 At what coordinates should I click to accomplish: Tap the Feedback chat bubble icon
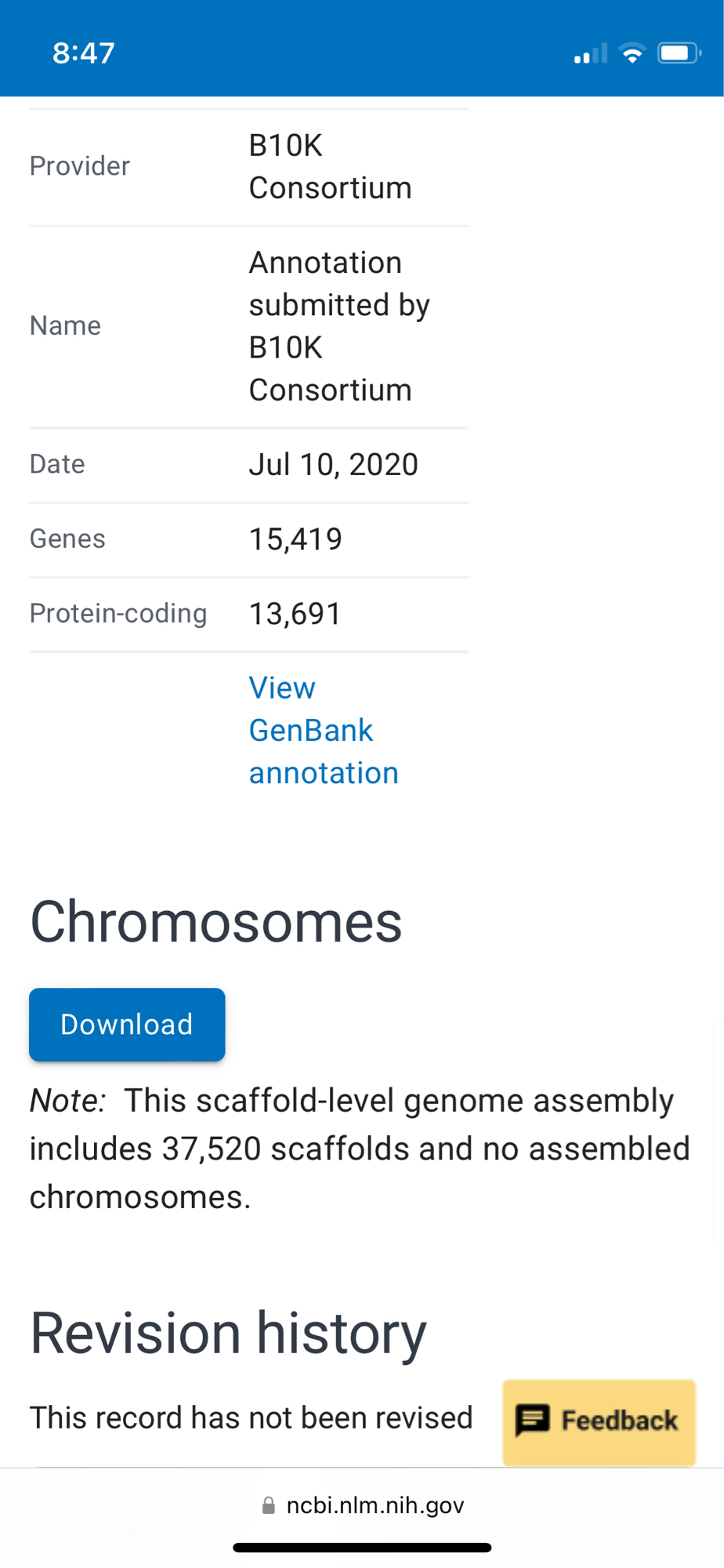(533, 1420)
